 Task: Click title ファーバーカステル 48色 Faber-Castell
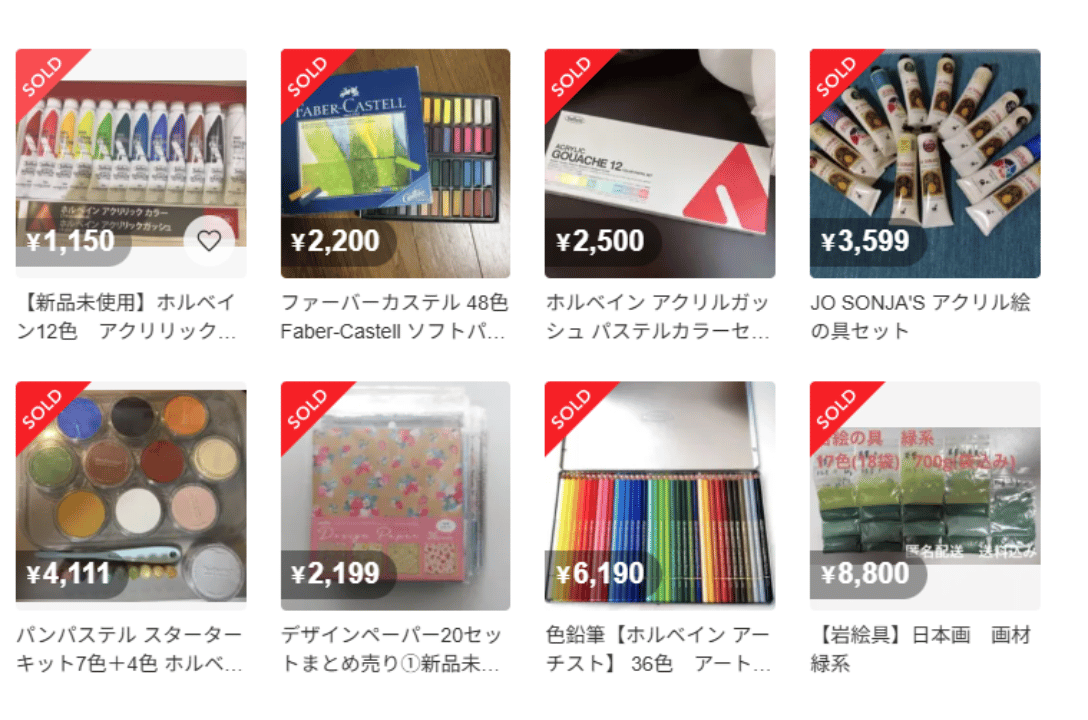394,317
